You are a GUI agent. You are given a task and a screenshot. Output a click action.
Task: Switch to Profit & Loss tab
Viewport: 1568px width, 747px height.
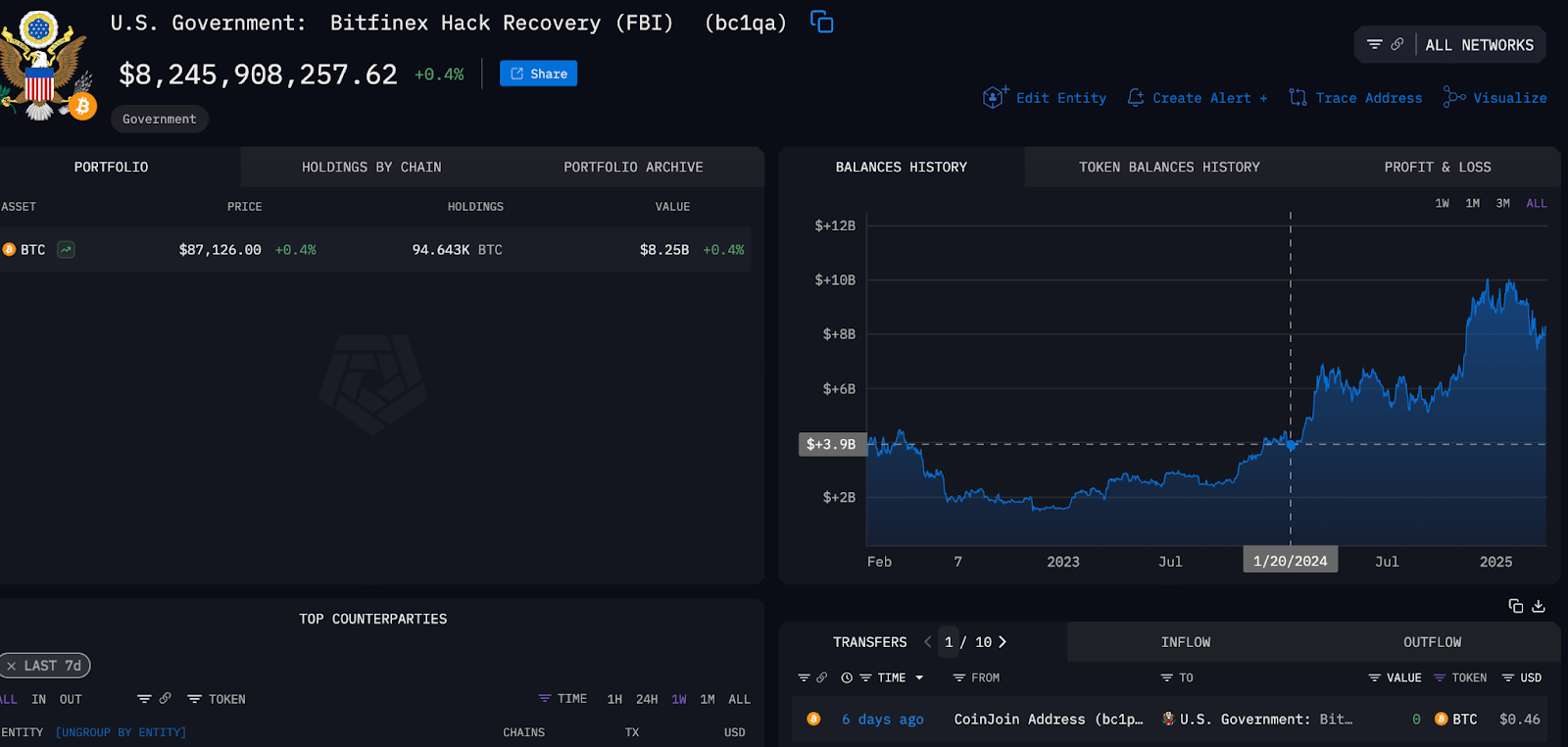pyautogui.click(x=1437, y=167)
